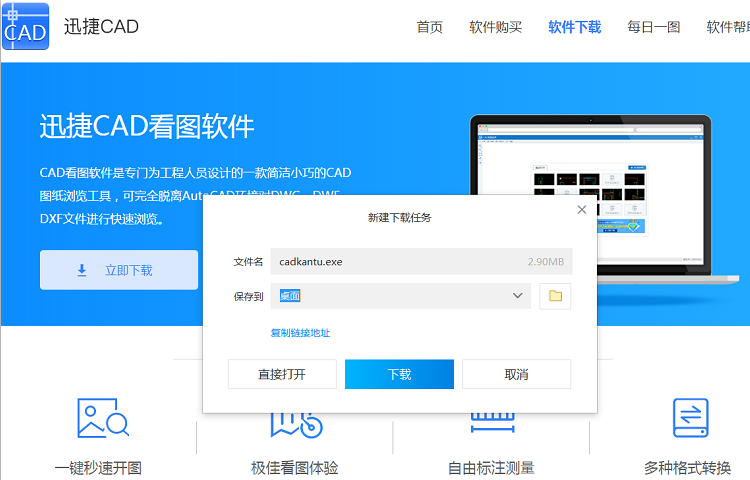Click the 多种格式转换 convert icon
This screenshot has height=480, width=750.
690,418
